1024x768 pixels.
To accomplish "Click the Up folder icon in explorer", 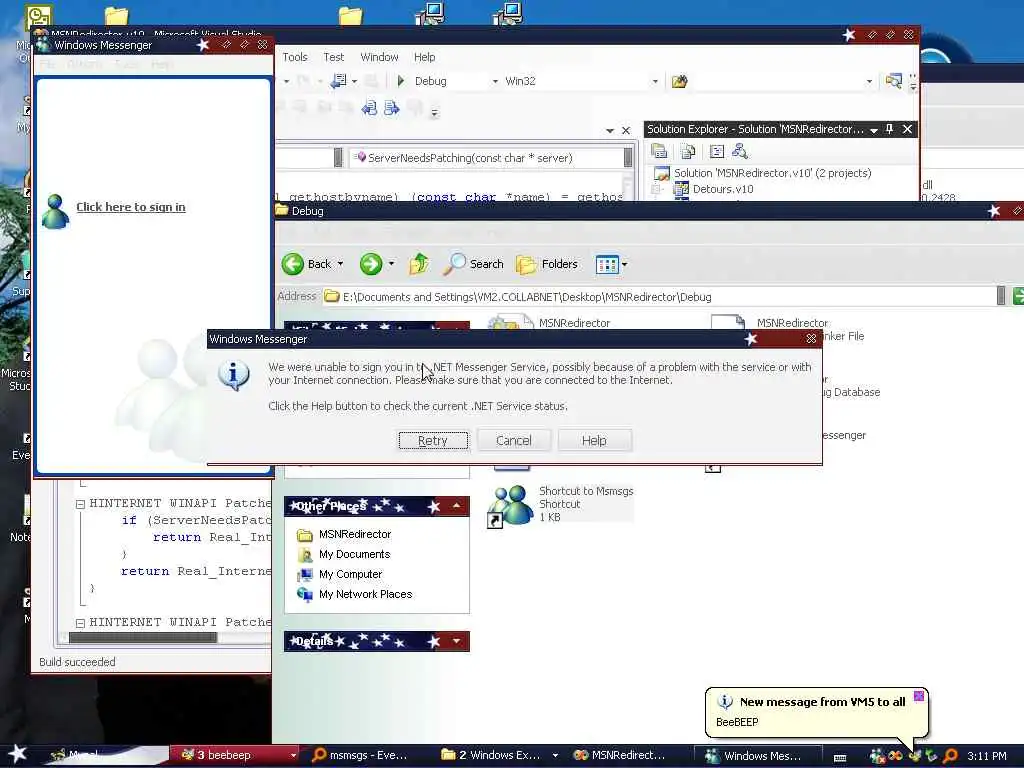I will [419, 264].
